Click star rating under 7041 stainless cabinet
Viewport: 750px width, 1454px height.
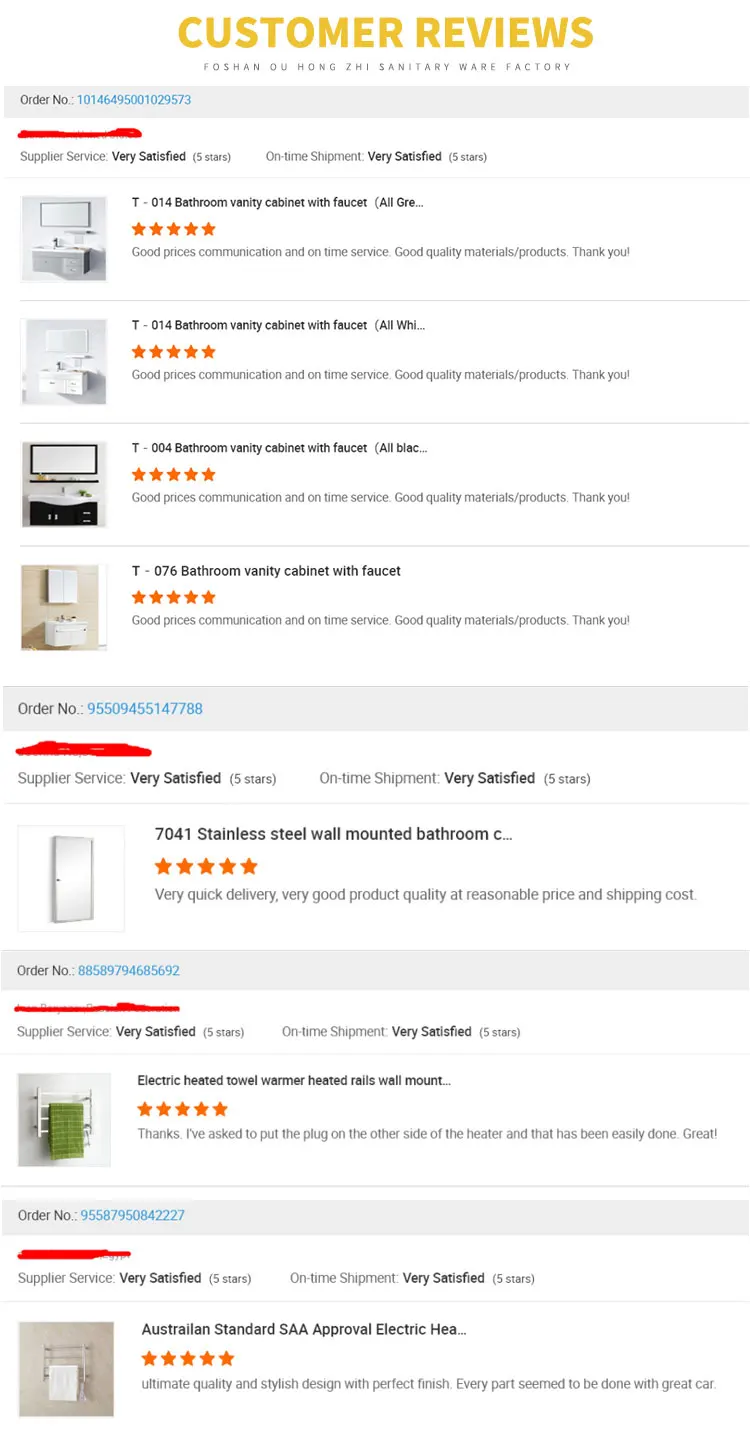click(x=206, y=866)
